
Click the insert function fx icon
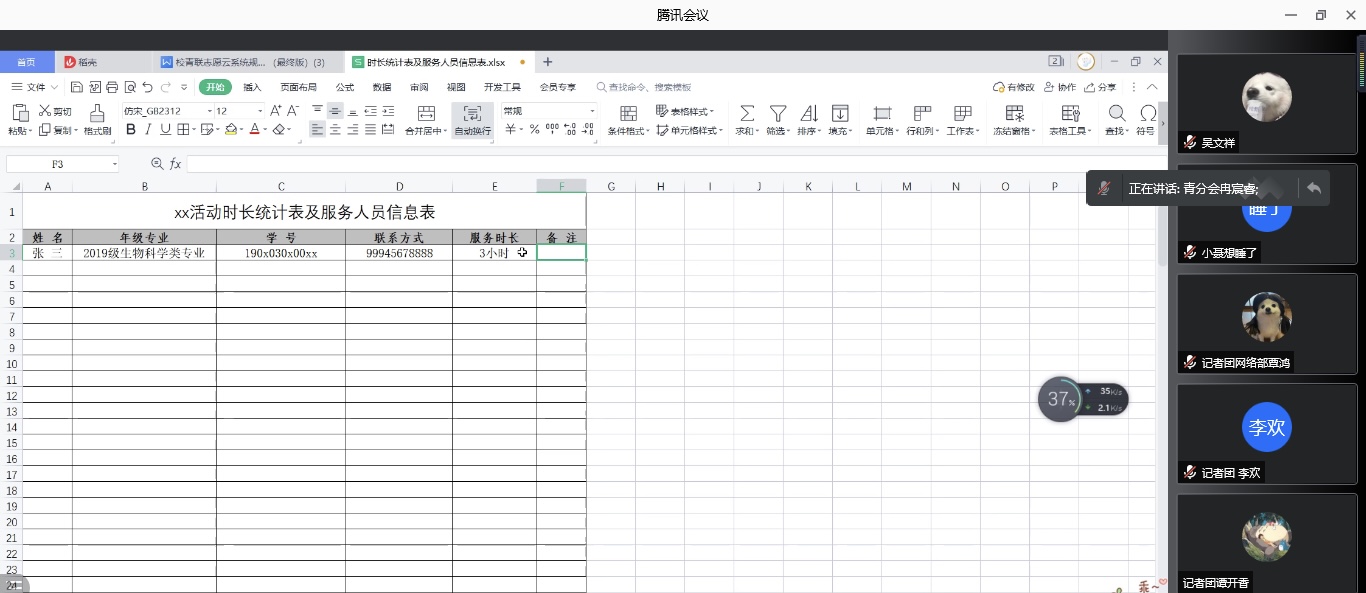(x=175, y=164)
